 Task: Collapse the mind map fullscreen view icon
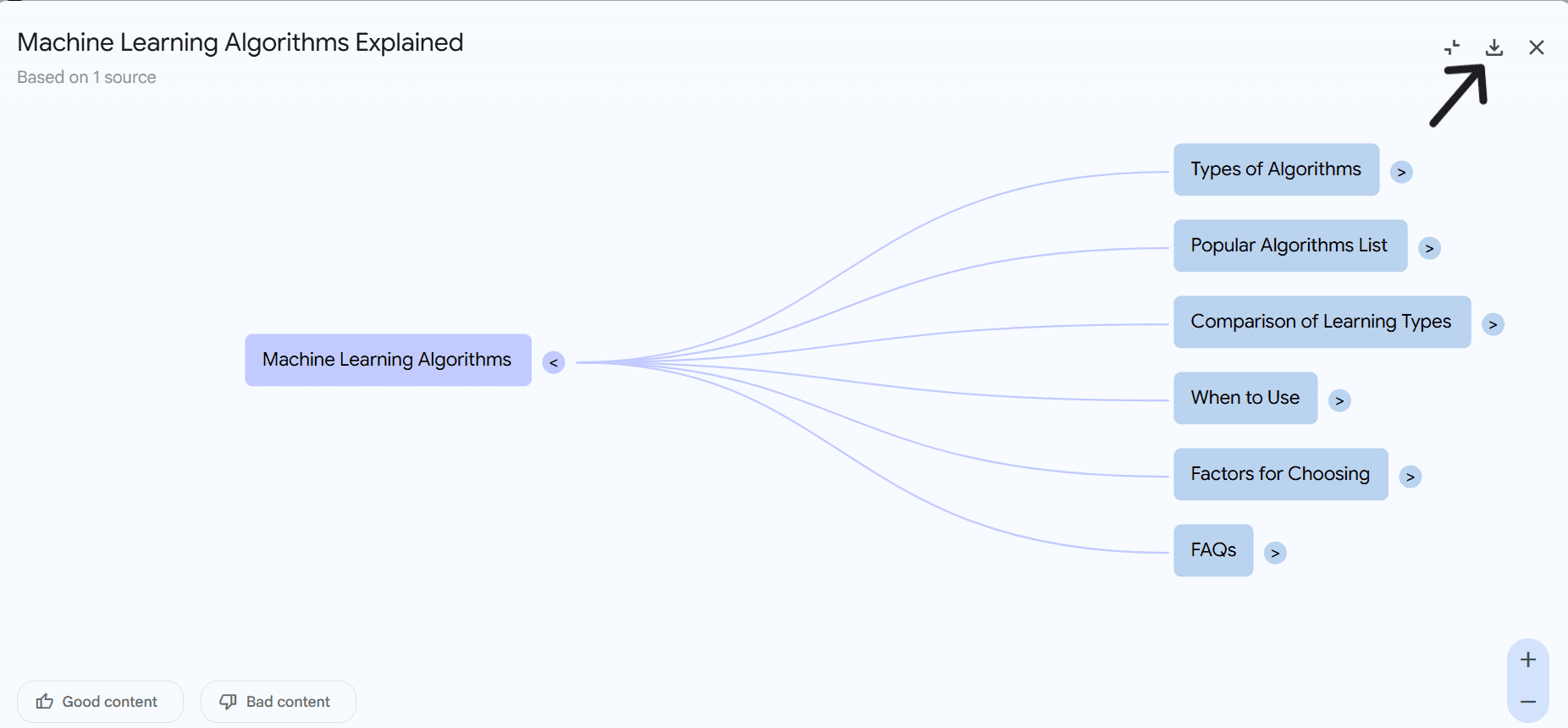pos(1452,47)
